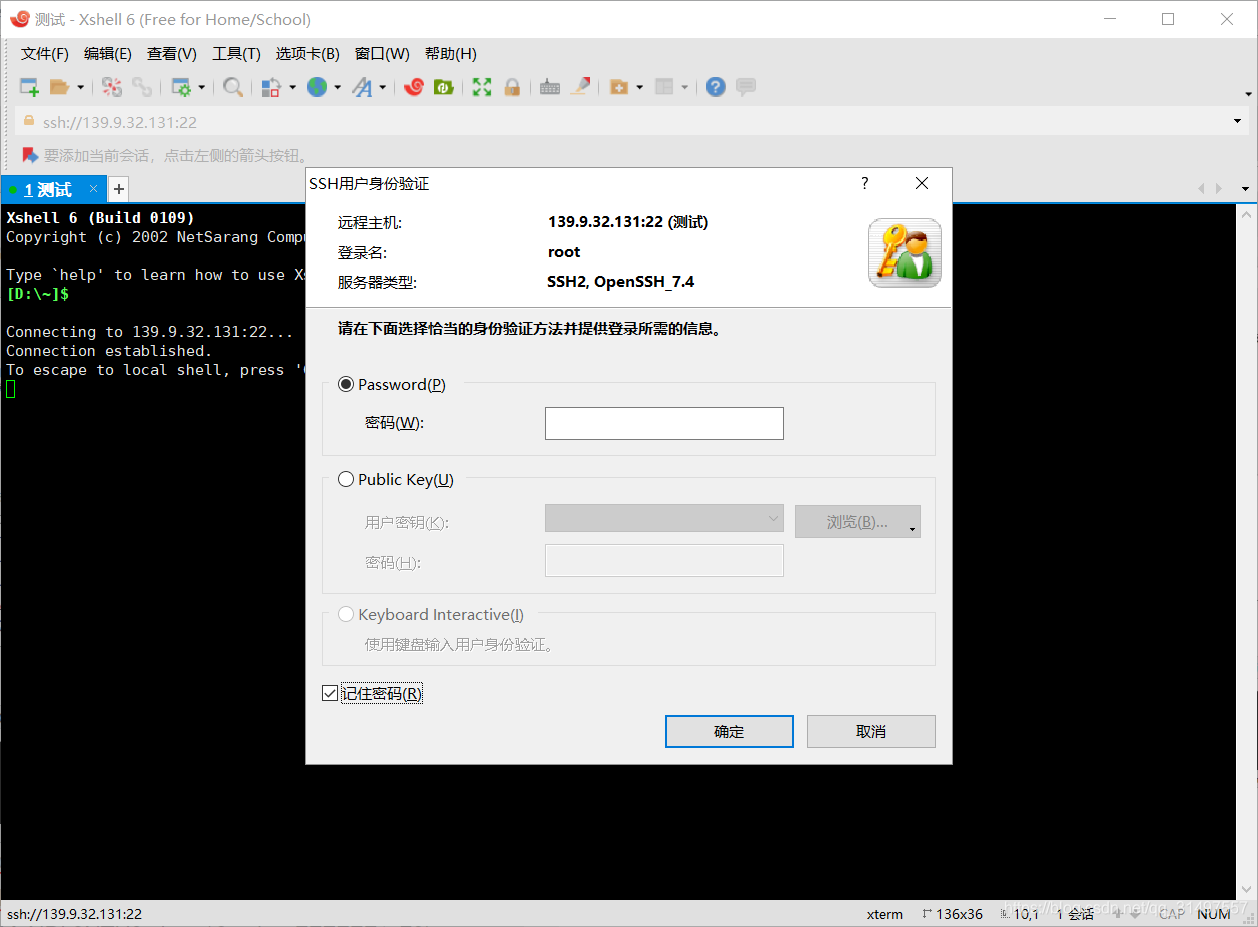This screenshot has height=927, width=1258.
Task: Click the NUM indicator in status bar
Action: coord(1214,914)
